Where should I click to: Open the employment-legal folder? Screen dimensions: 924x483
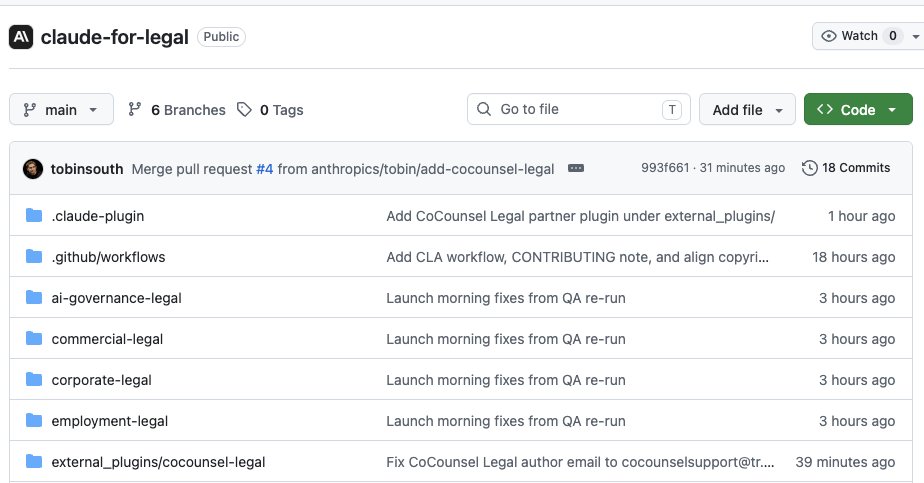click(110, 421)
